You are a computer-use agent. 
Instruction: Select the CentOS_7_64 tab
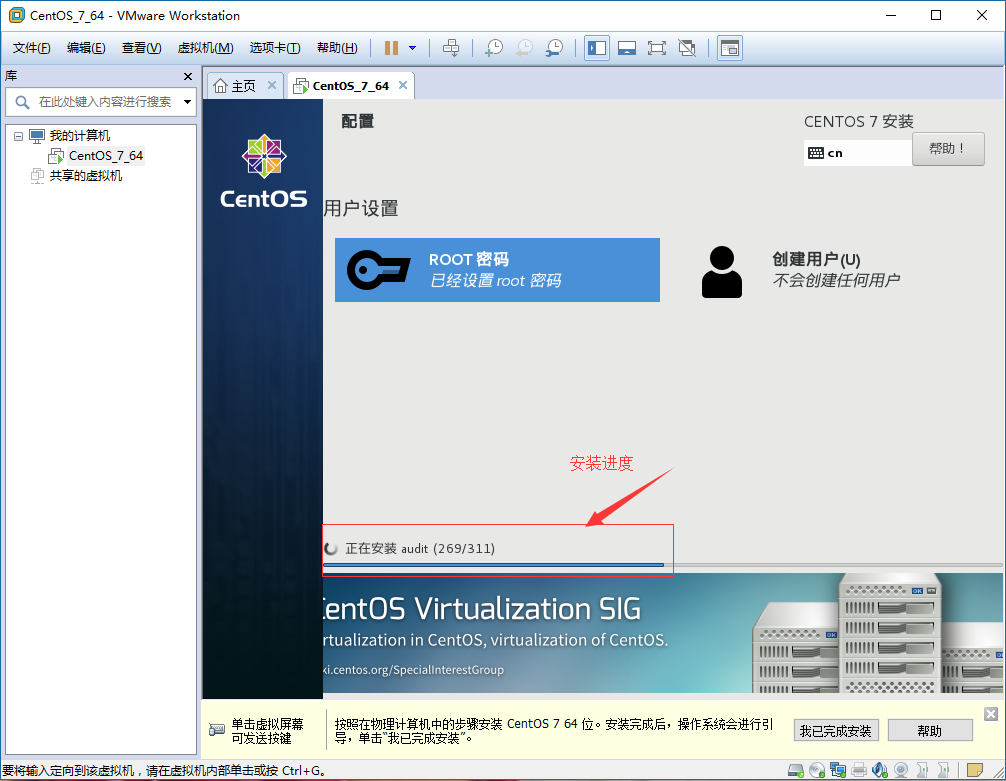tap(350, 86)
